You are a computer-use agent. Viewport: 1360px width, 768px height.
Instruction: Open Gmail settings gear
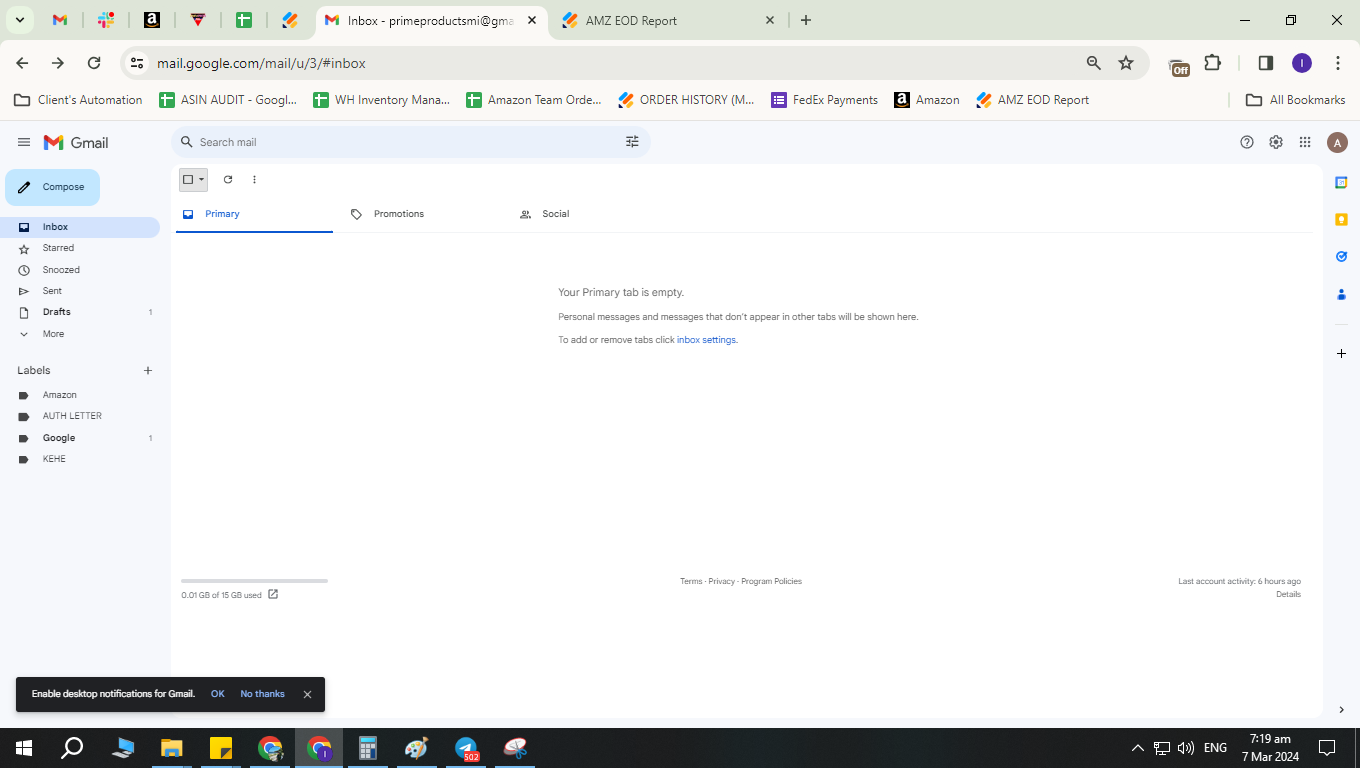tap(1276, 142)
